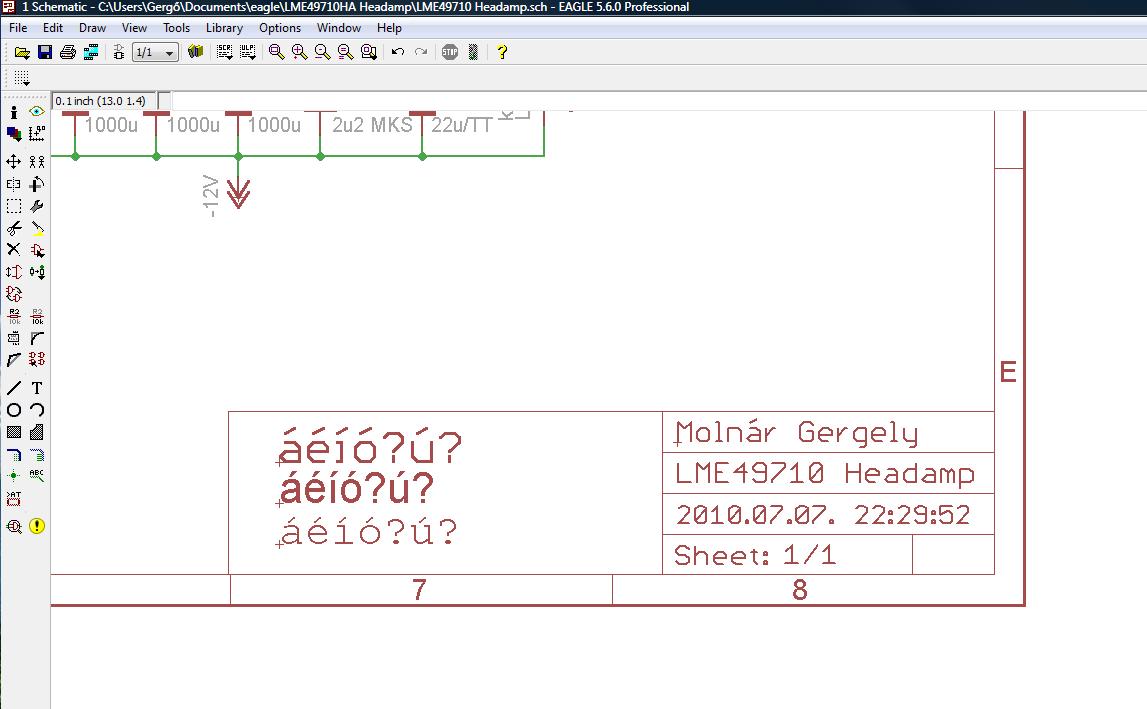
Task: Select the Bus tool
Action: tap(13, 454)
